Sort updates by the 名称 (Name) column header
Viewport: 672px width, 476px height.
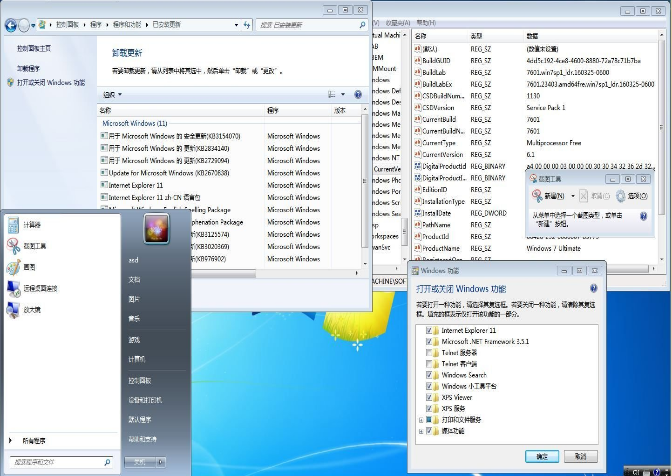coord(180,111)
